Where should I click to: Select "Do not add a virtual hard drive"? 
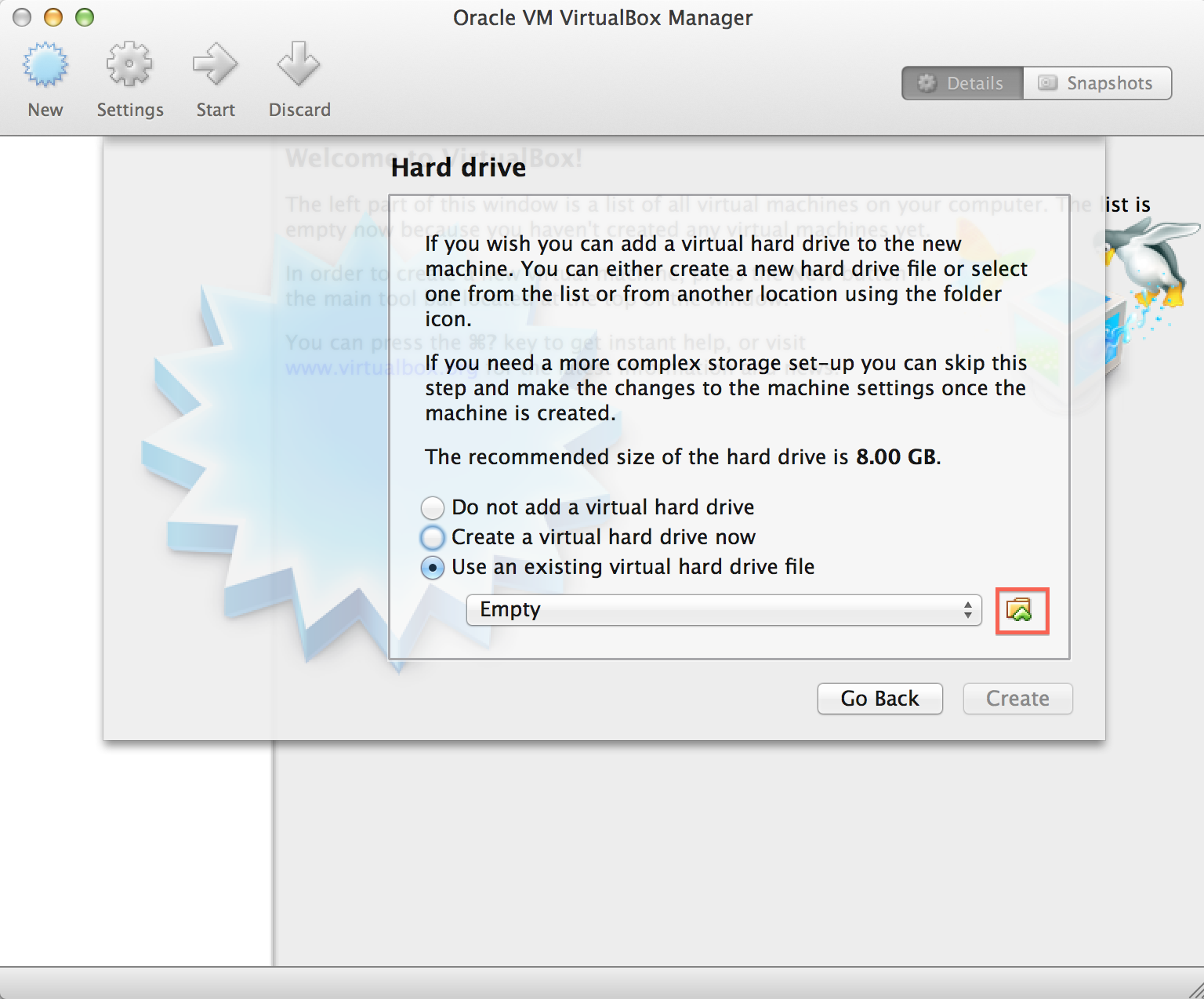pyautogui.click(x=433, y=508)
